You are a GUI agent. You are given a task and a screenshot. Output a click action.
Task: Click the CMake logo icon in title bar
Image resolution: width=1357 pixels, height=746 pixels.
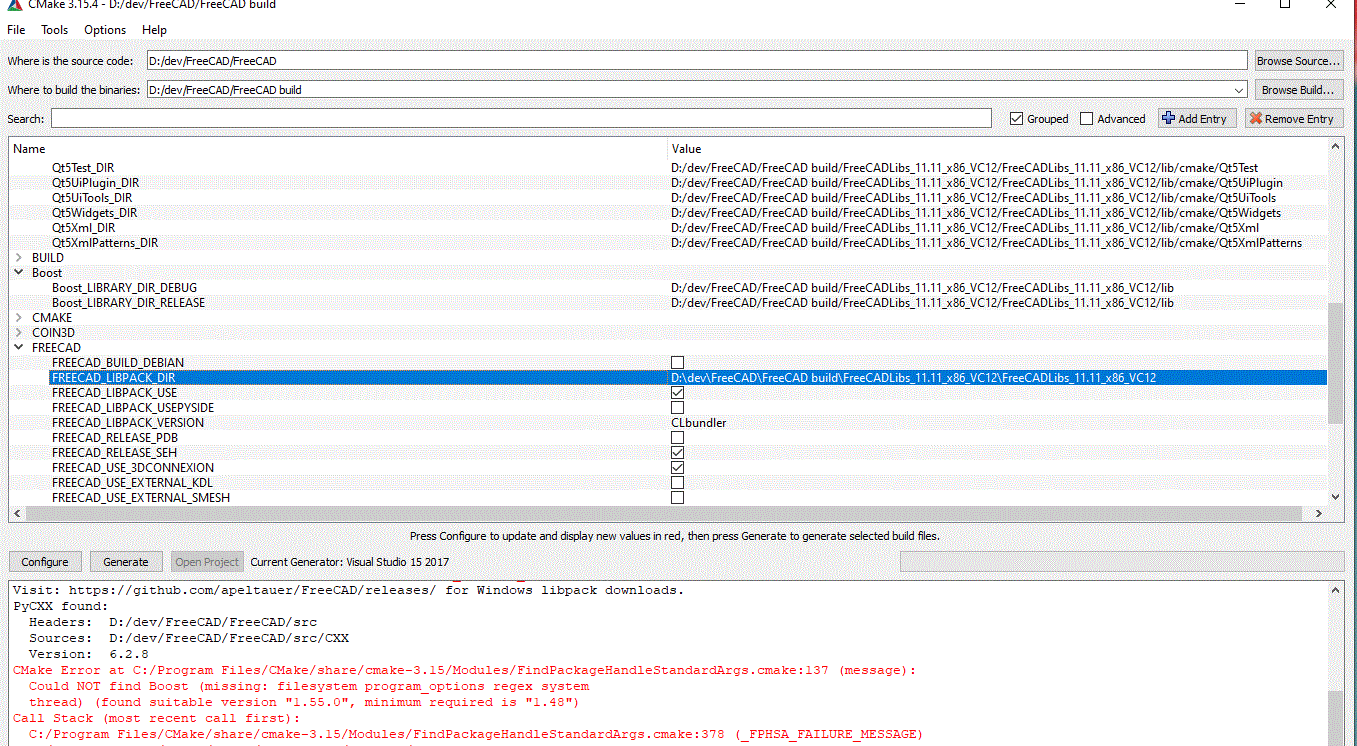click(x=14, y=4)
